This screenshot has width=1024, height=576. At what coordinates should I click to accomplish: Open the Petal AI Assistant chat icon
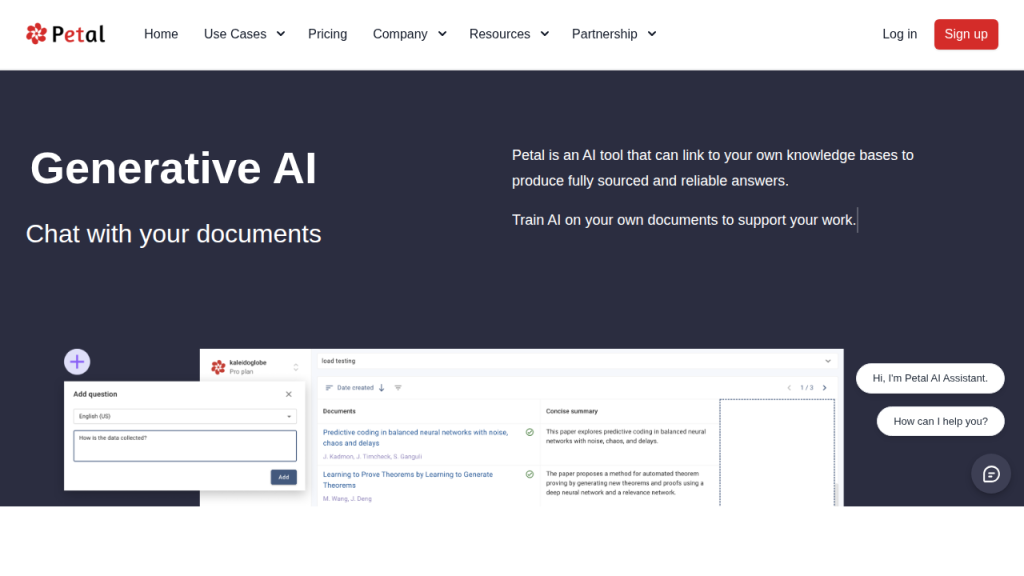coord(991,474)
